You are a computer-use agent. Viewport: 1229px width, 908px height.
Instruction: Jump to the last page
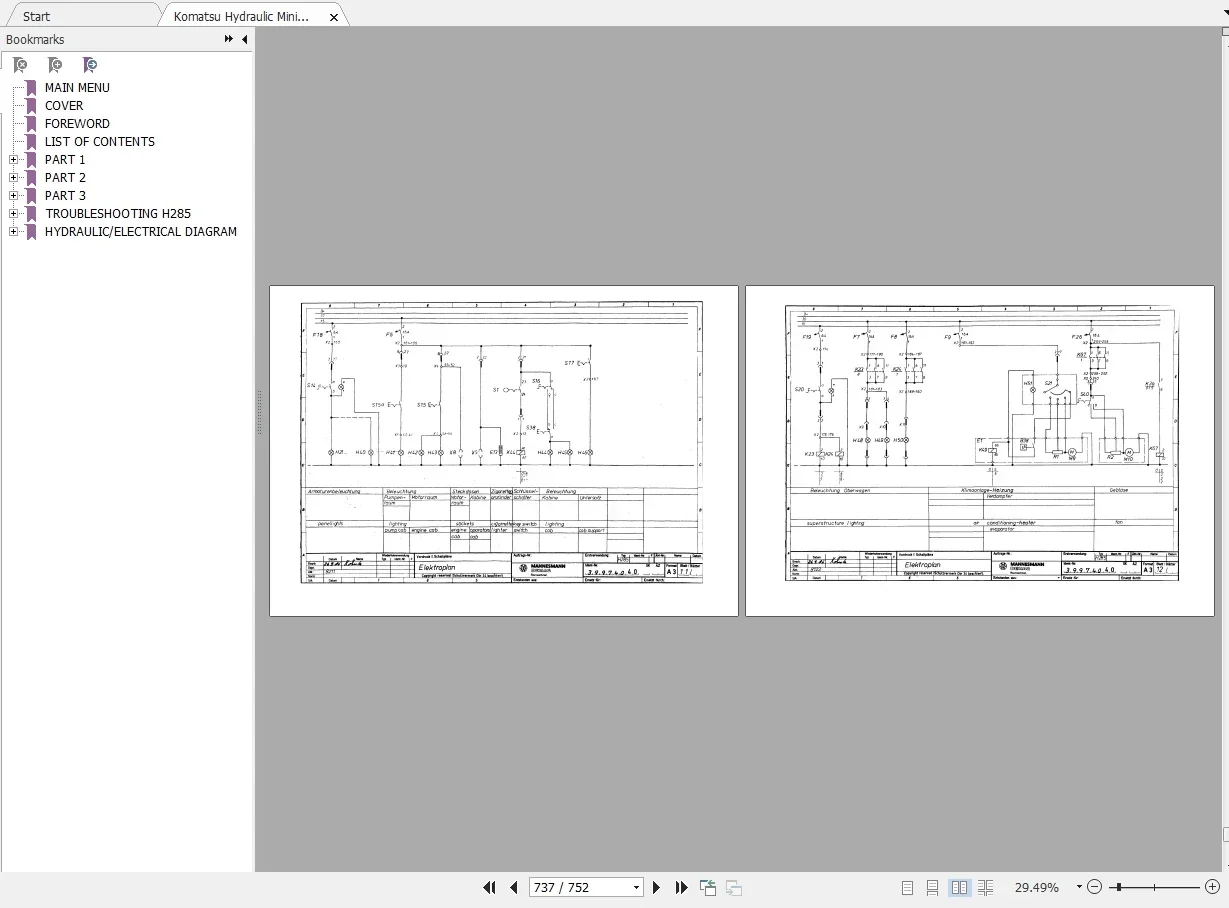(682, 887)
